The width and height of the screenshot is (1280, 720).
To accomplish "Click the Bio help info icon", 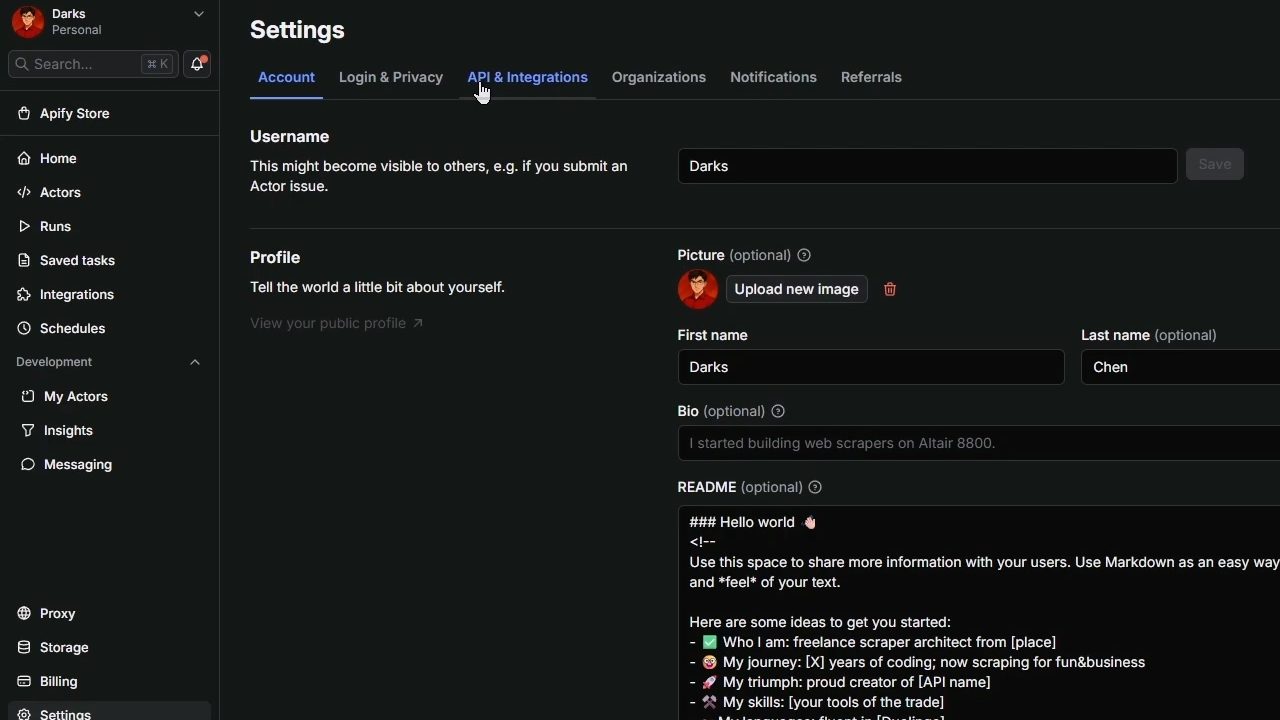I will [778, 411].
